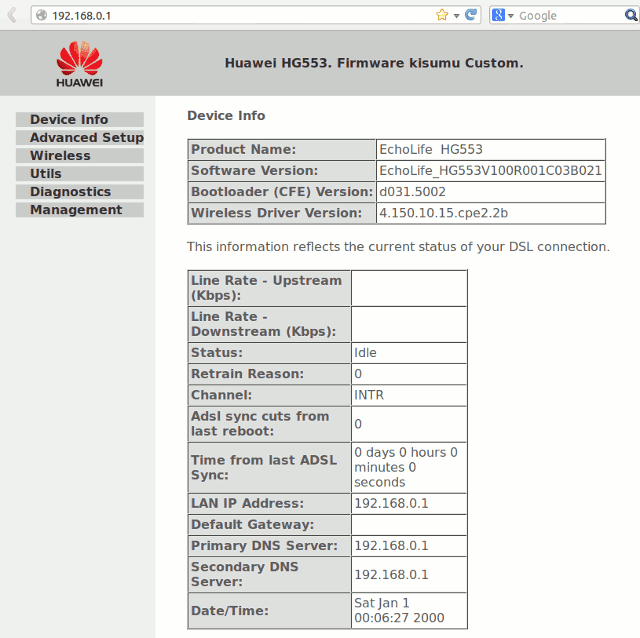Click the globe site identity icon
This screenshot has width=640, height=638.
tap(41, 16)
